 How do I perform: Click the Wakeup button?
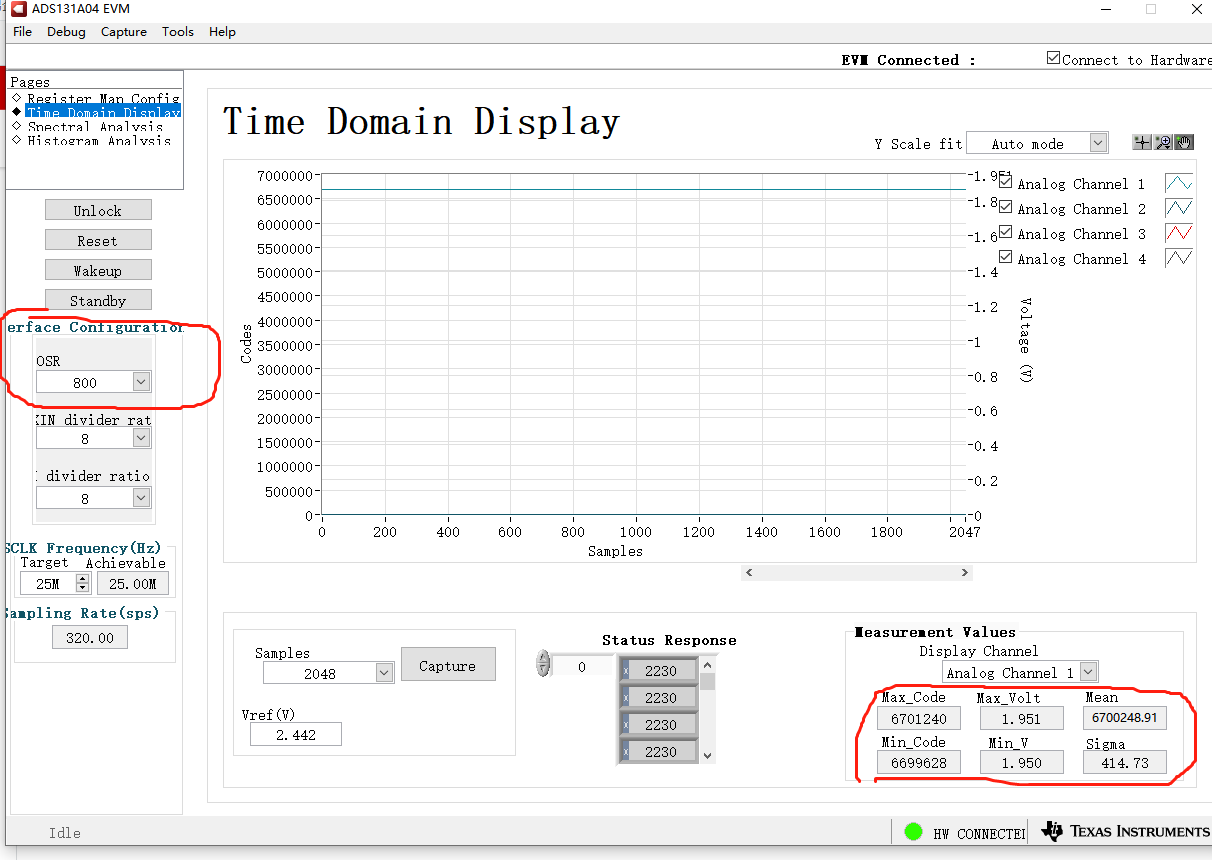[98, 270]
